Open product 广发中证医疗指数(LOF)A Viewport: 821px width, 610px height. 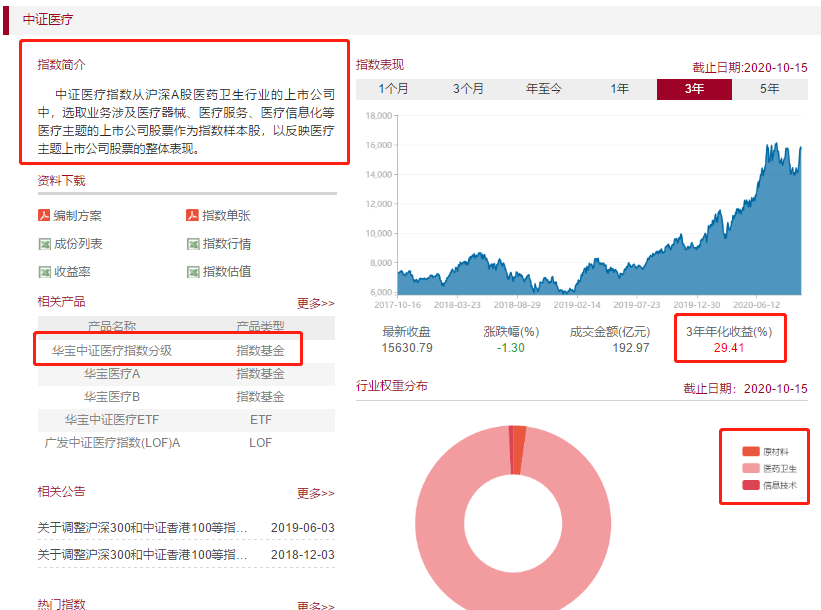(112, 443)
